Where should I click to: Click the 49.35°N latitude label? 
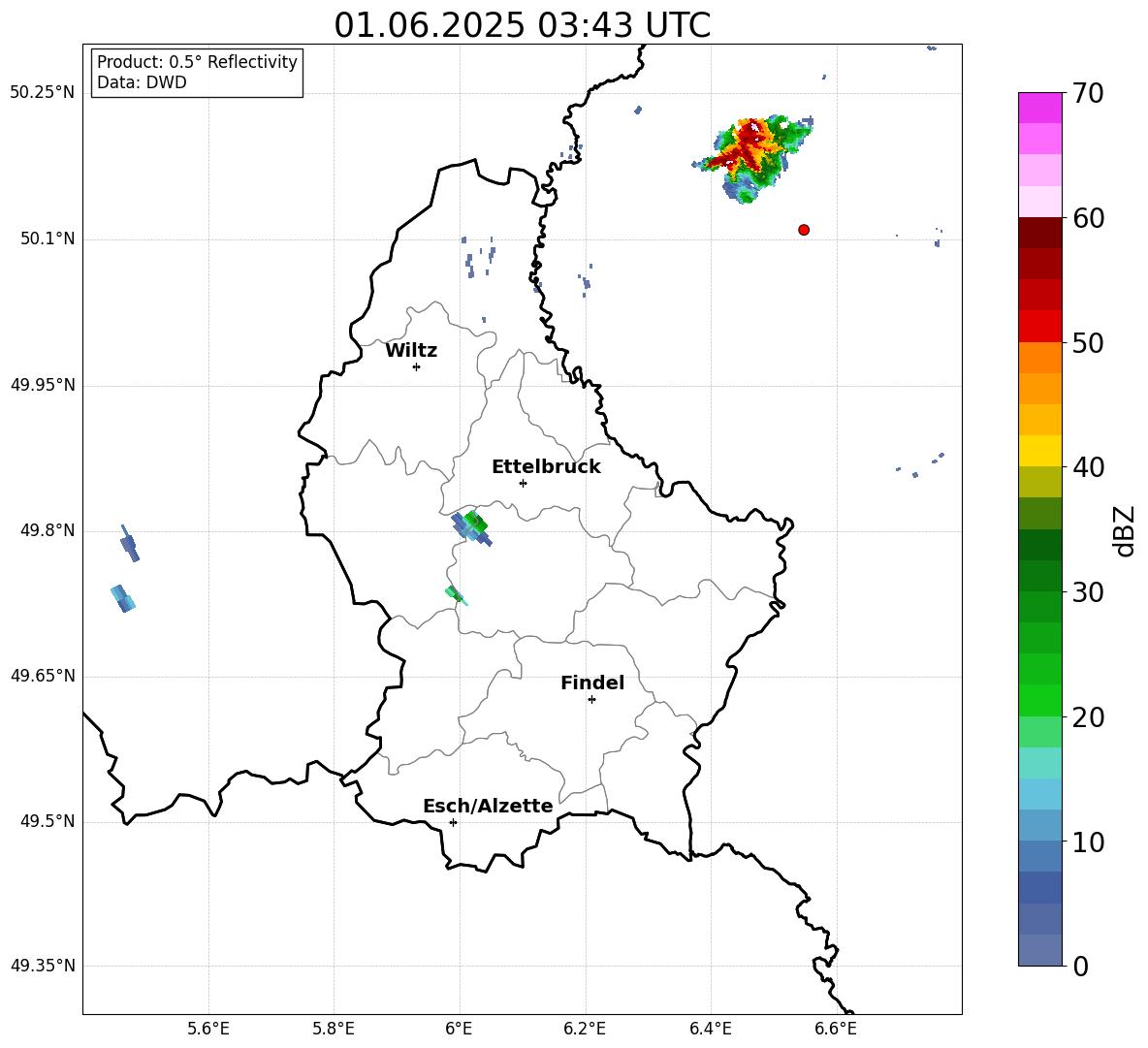click(x=43, y=966)
